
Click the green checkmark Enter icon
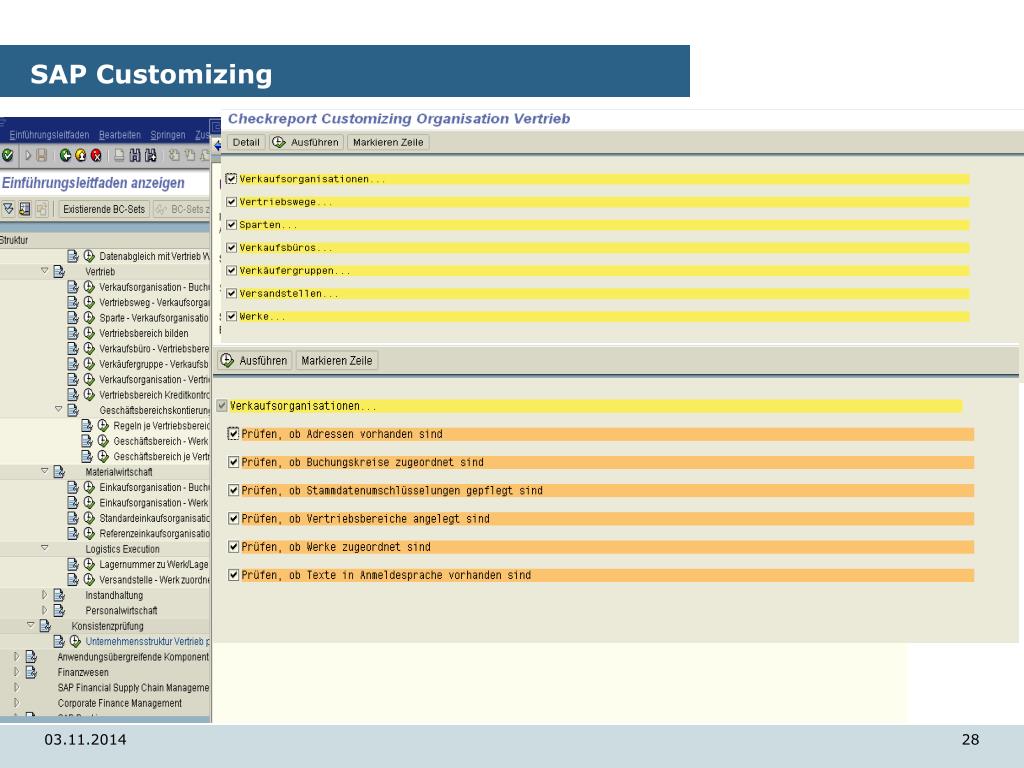[8, 155]
